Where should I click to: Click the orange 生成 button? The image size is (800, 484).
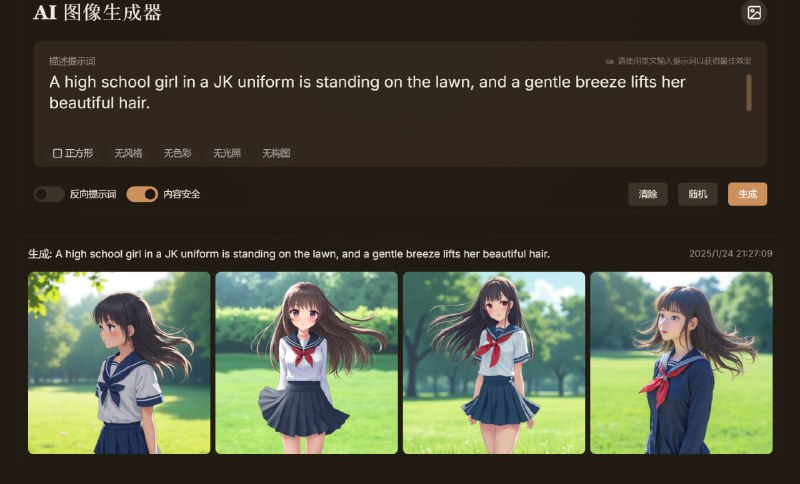[747, 194]
